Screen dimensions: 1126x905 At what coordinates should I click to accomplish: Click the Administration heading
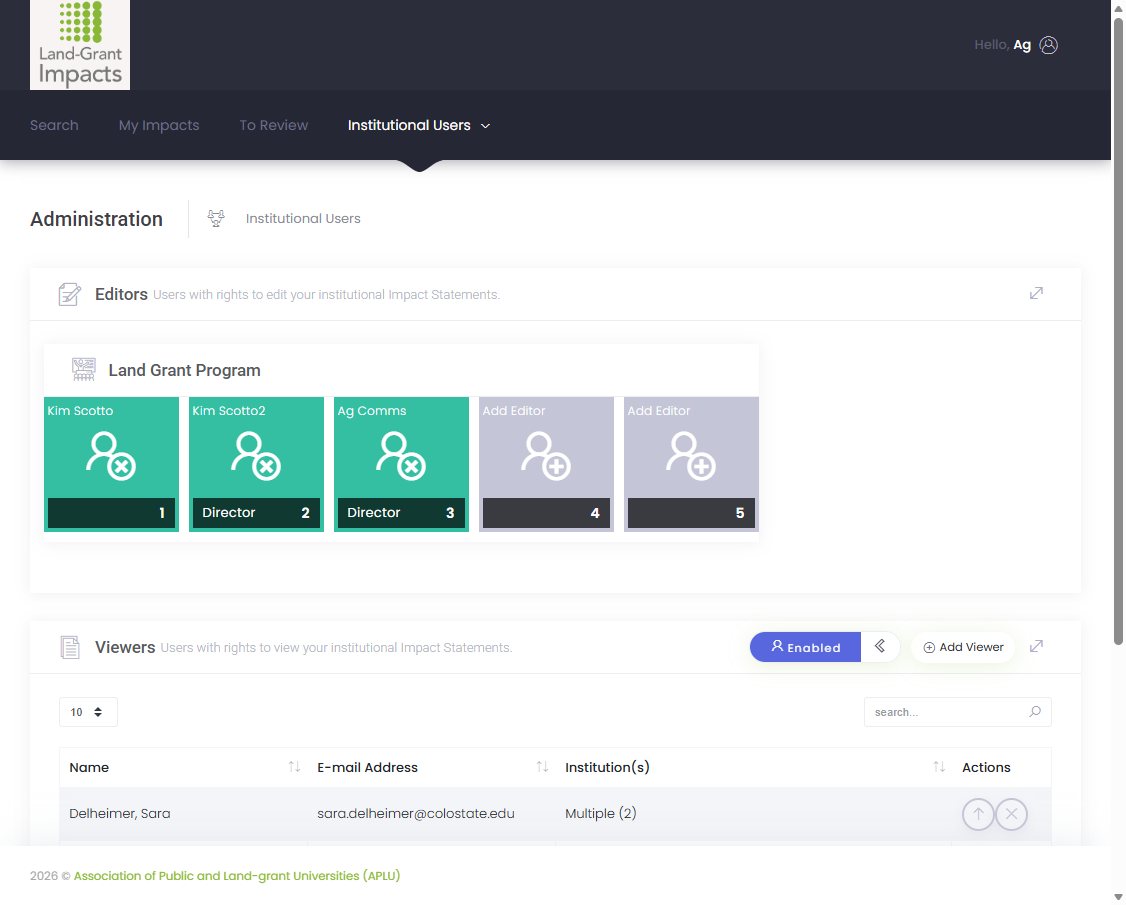[x=96, y=219]
